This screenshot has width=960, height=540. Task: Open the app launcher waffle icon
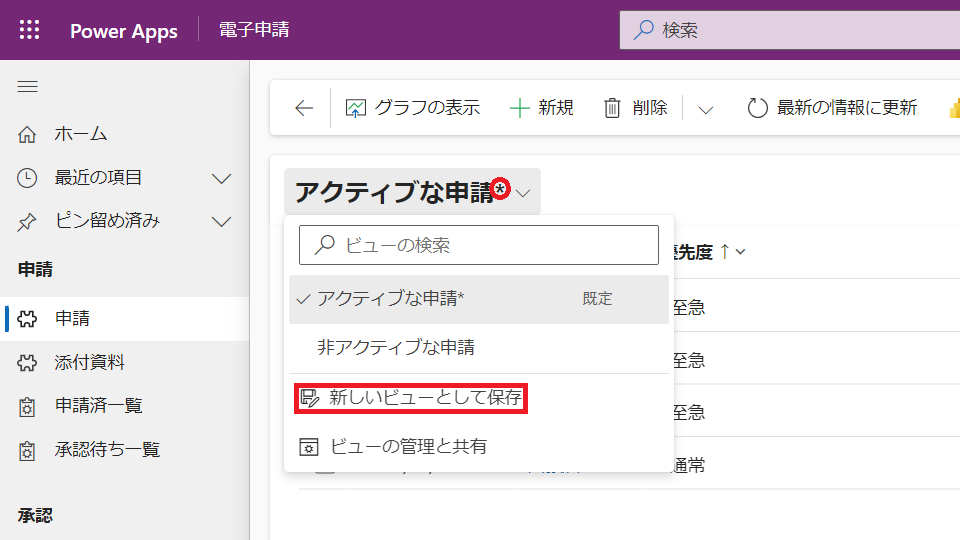[30, 30]
